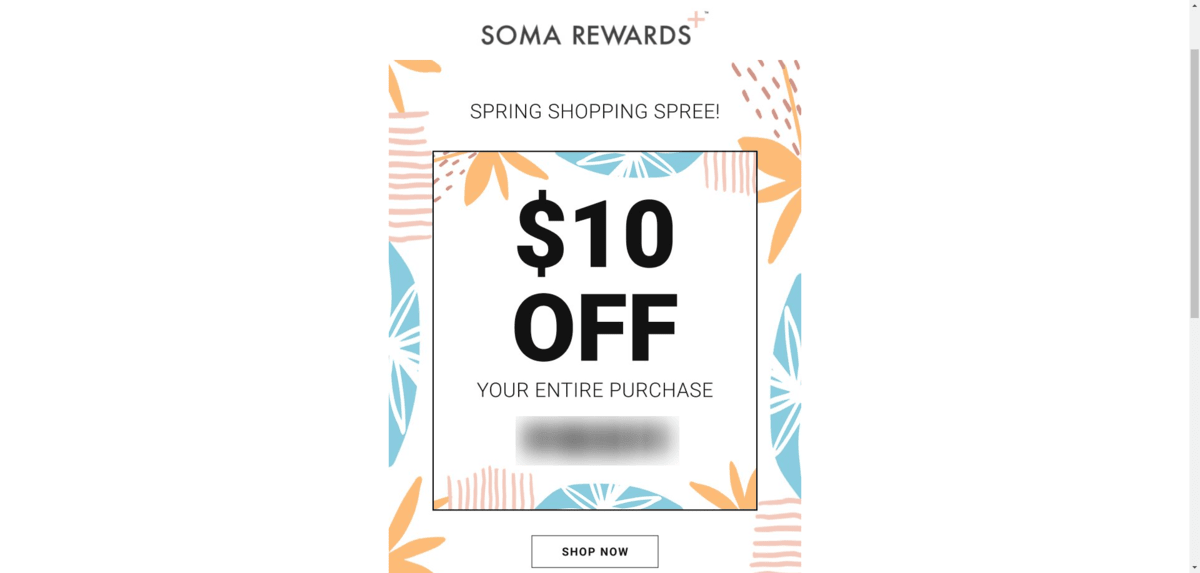Click the scrollbar track below the thumb
This screenshot has height=573, width=1200.
click(x=1194, y=440)
